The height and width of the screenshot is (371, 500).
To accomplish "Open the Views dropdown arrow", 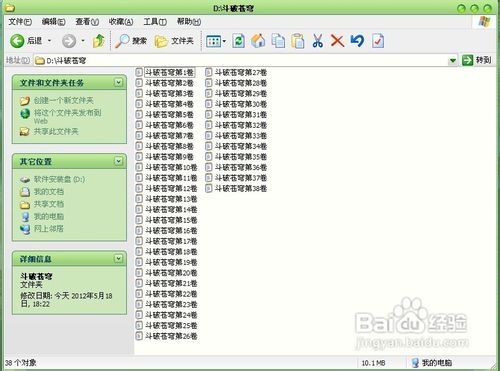I will [224, 41].
